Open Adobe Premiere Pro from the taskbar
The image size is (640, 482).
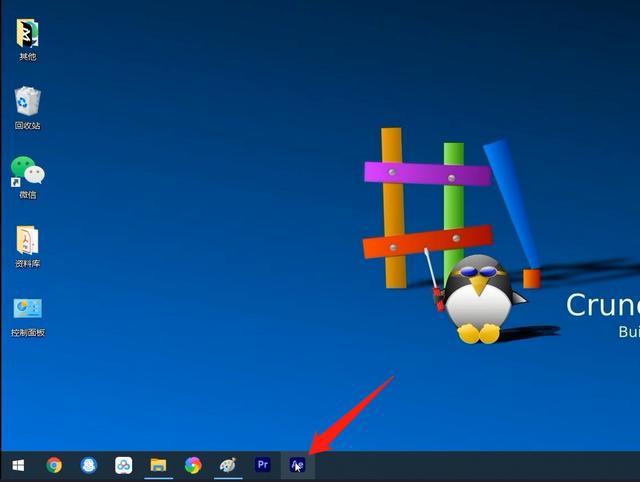tap(262, 464)
